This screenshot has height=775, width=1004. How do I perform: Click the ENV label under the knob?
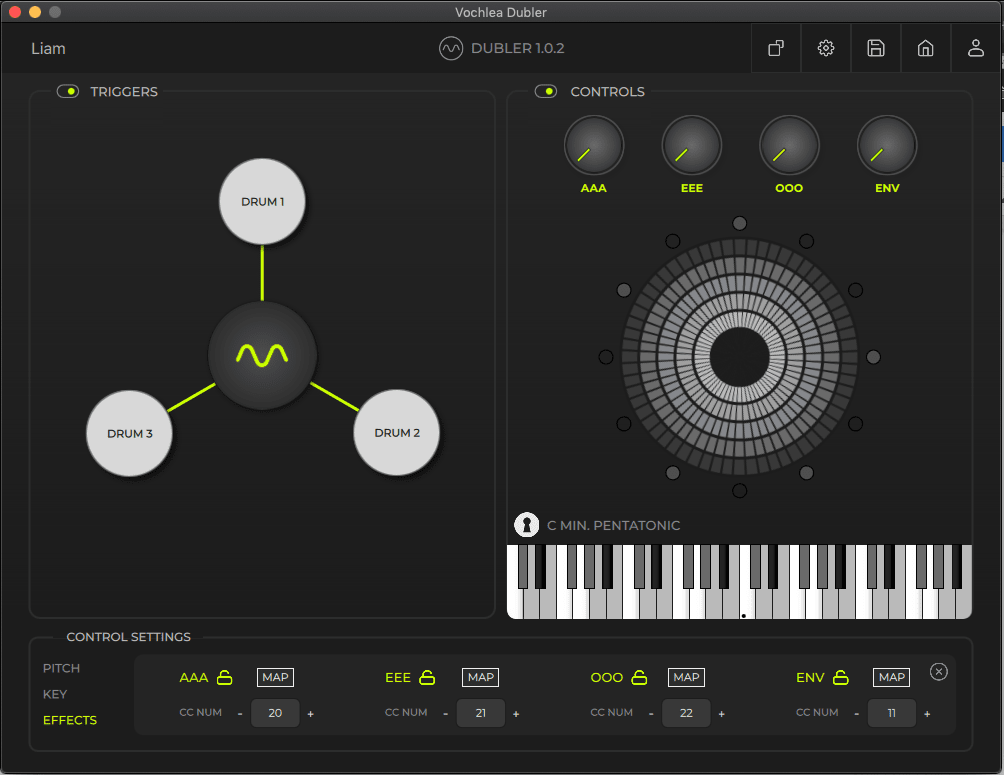click(x=887, y=188)
